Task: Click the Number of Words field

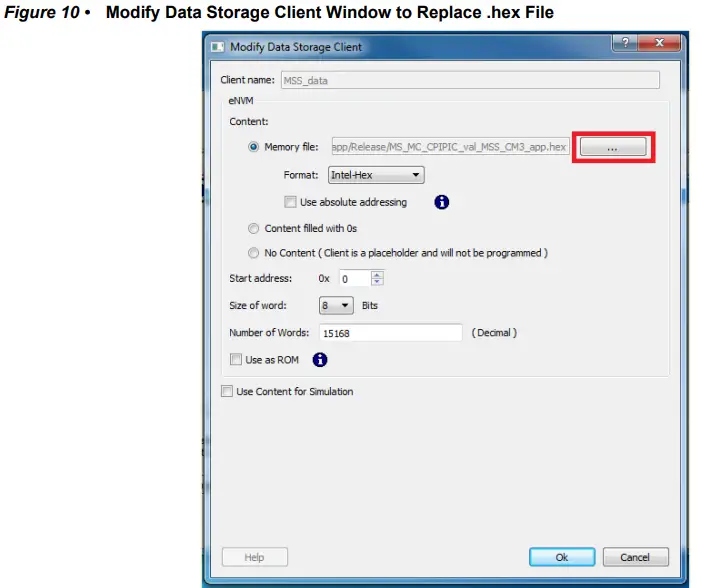Action: click(x=390, y=333)
